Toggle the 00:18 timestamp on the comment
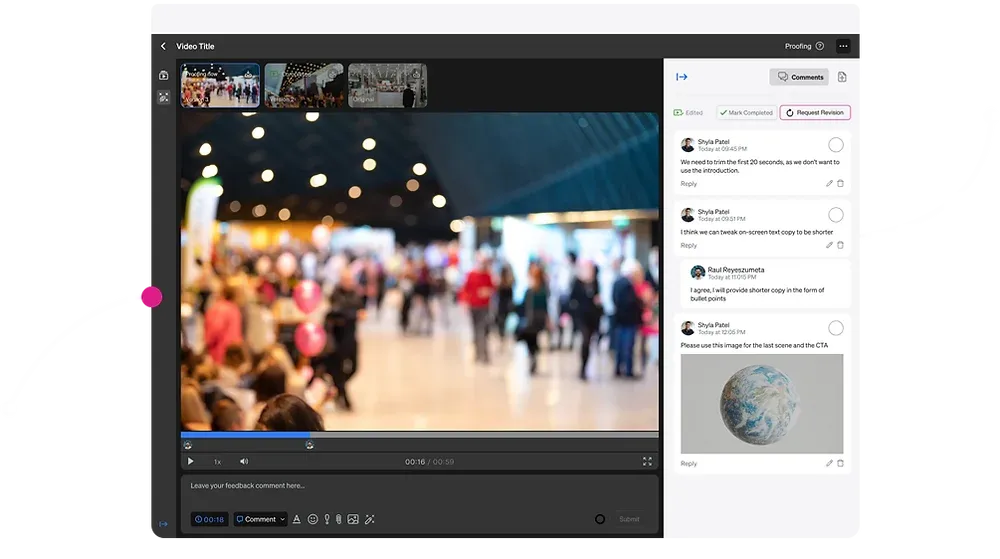 pyautogui.click(x=209, y=519)
